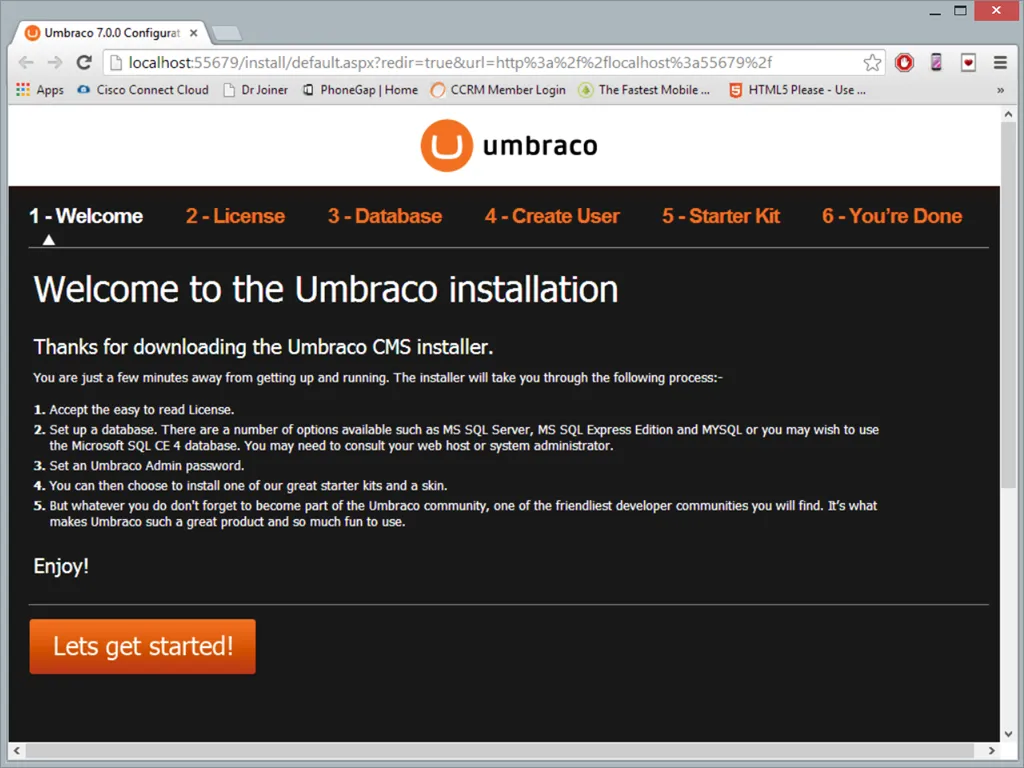Open the Cisco Connect Cloud bookmark

pyautogui.click(x=143, y=90)
